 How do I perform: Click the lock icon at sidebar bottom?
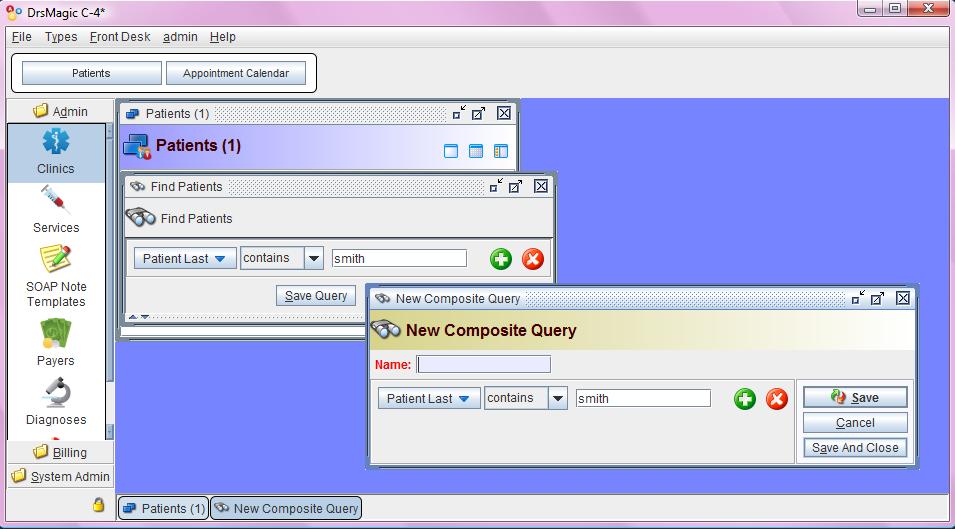(x=98, y=505)
